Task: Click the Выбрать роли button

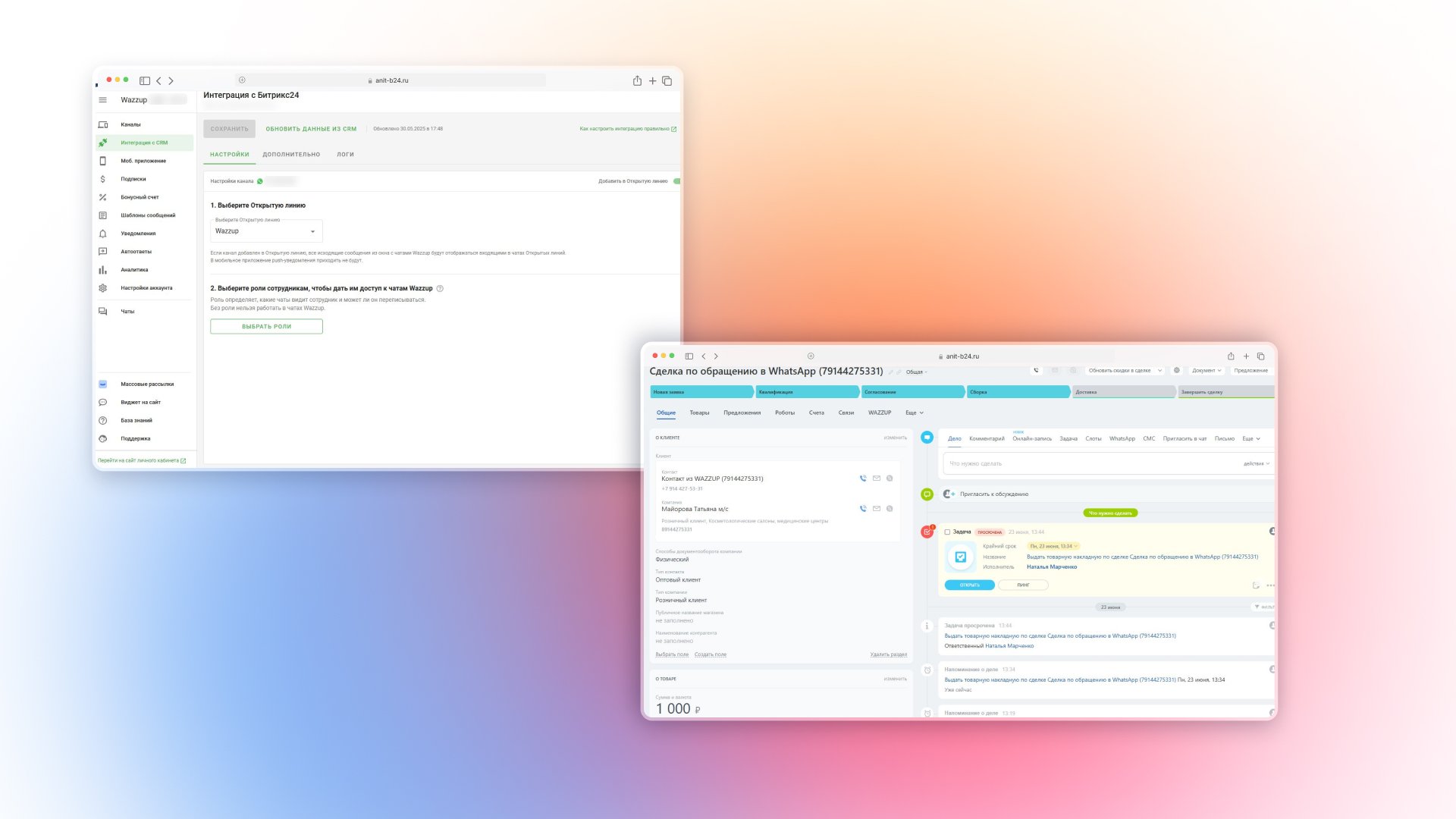Action: (266, 327)
